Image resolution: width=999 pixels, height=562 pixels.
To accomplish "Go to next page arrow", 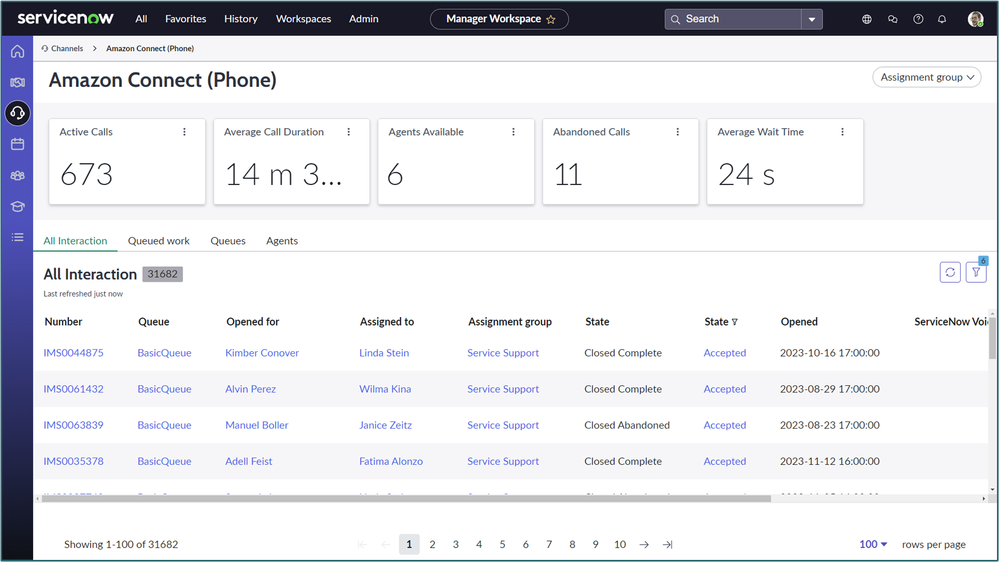I will point(644,544).
